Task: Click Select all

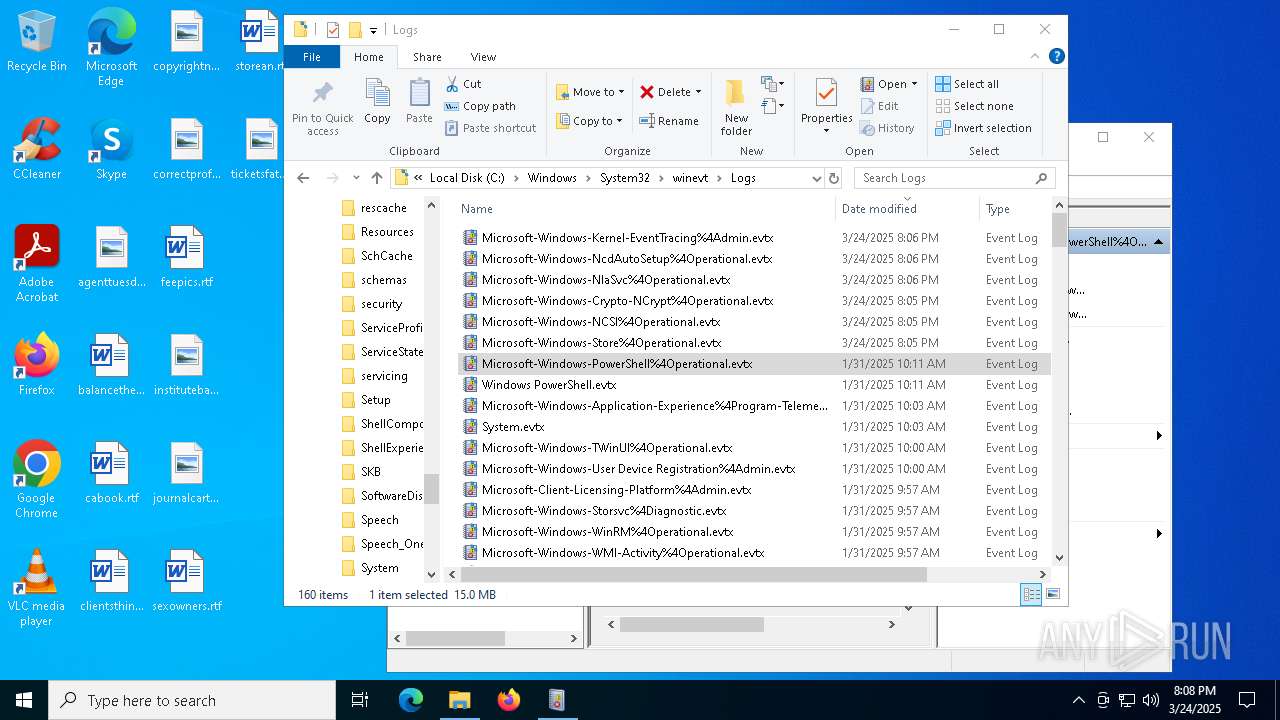Action: pyautogui.click(x=967, y=84)
